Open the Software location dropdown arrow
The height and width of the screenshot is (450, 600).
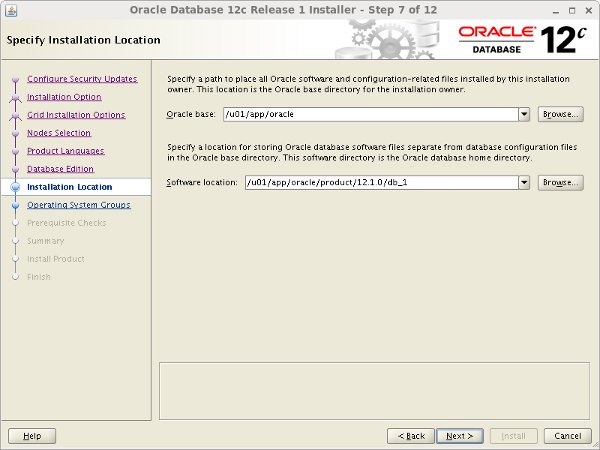click(x=524, y=183)
